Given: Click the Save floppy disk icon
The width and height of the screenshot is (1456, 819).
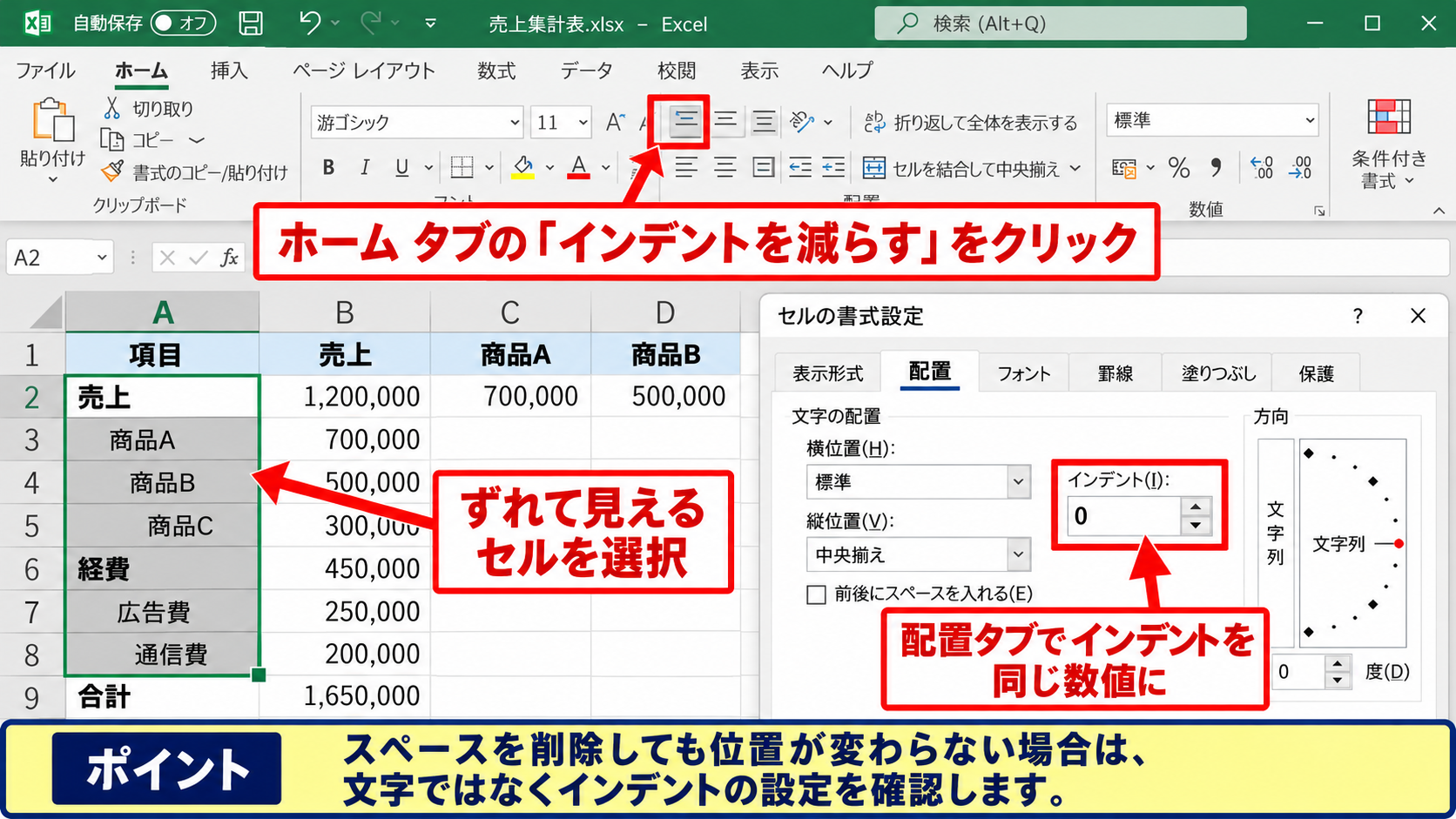Looking at the screenshot, I should [x=251, y=23].
